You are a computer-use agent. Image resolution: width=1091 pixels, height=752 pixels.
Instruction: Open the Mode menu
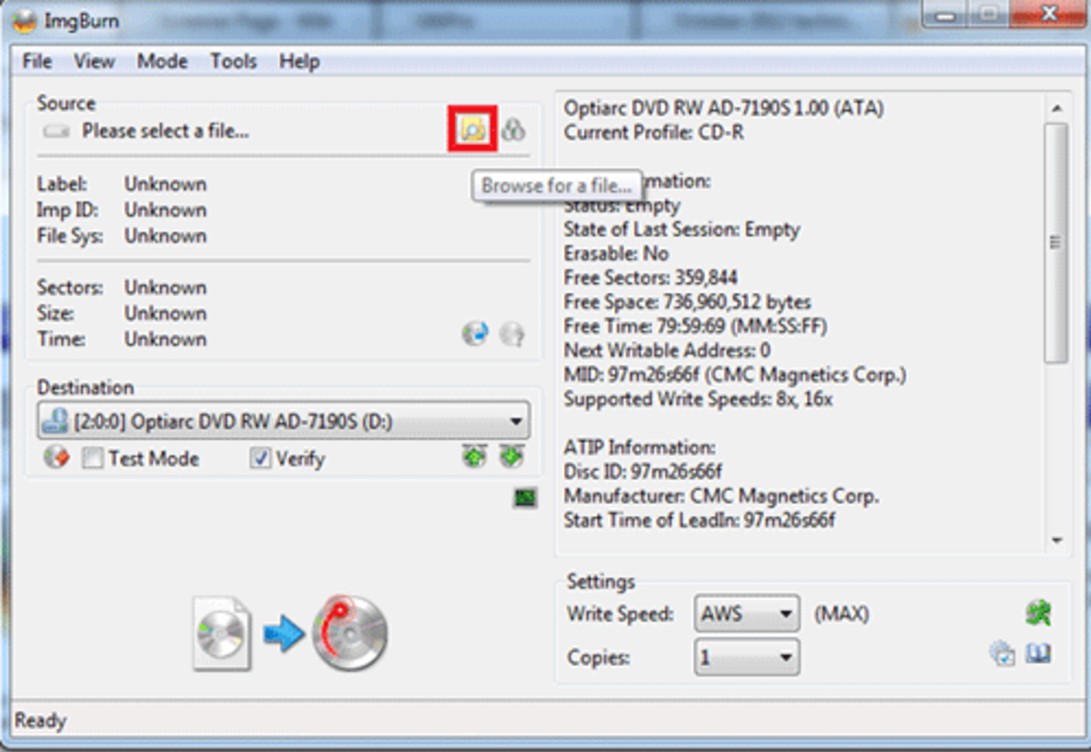click(162, 61)
